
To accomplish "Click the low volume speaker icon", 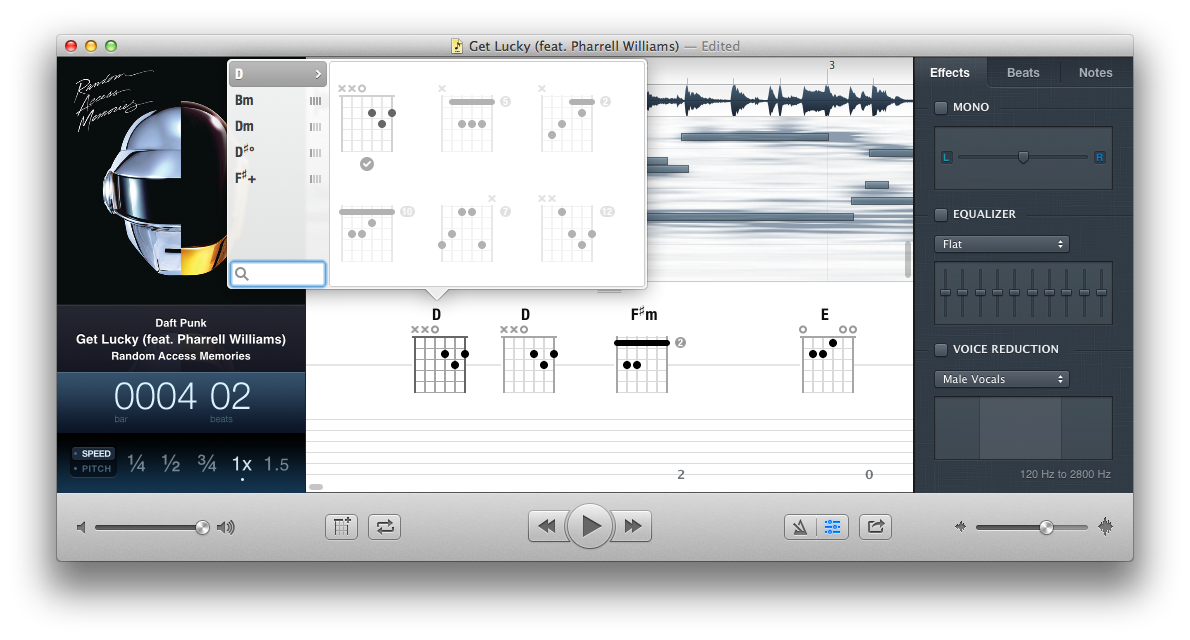I will click(81, 528).
